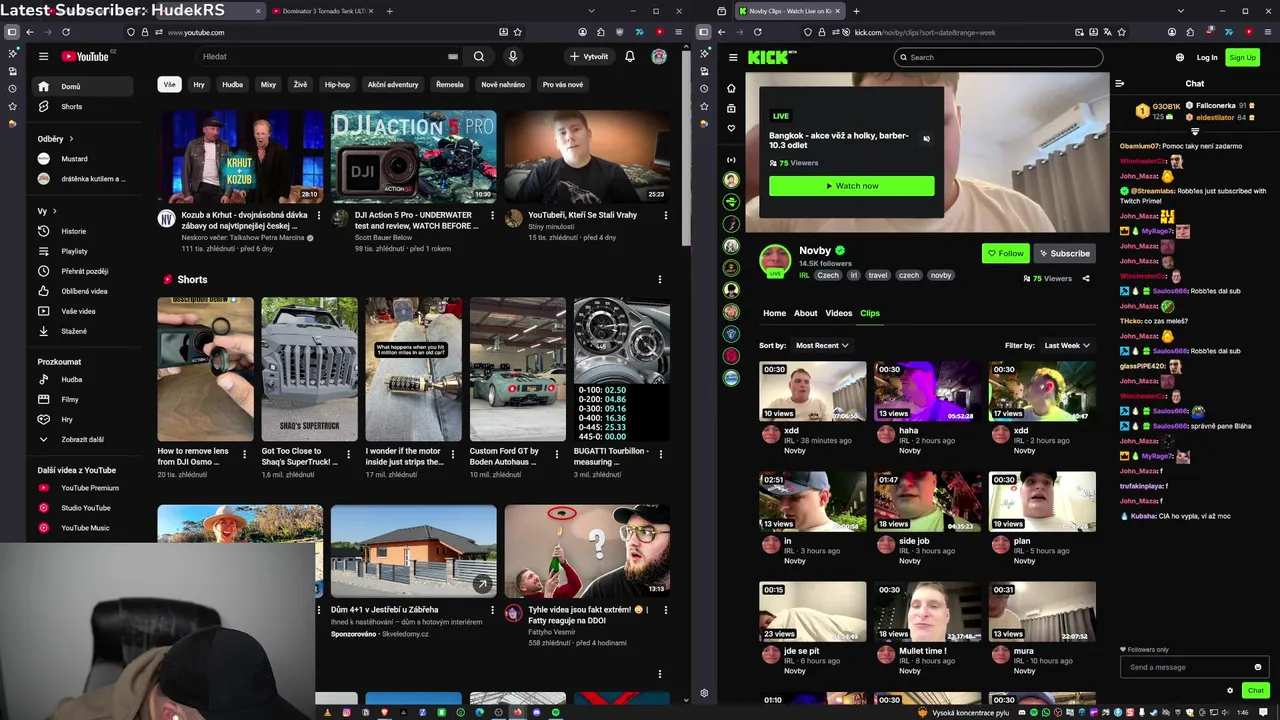This screenshot has width=1280, height=720.
Task: Click the Kick logo
Action: coord(772,58)
